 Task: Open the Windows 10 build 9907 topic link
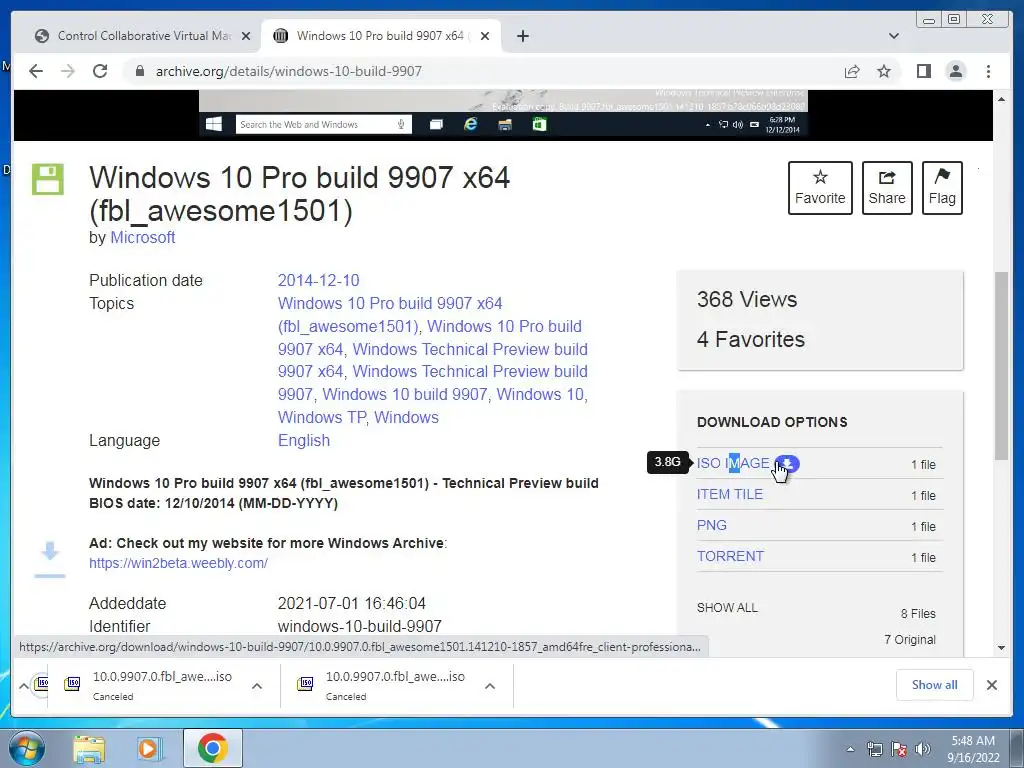point(405,394)
